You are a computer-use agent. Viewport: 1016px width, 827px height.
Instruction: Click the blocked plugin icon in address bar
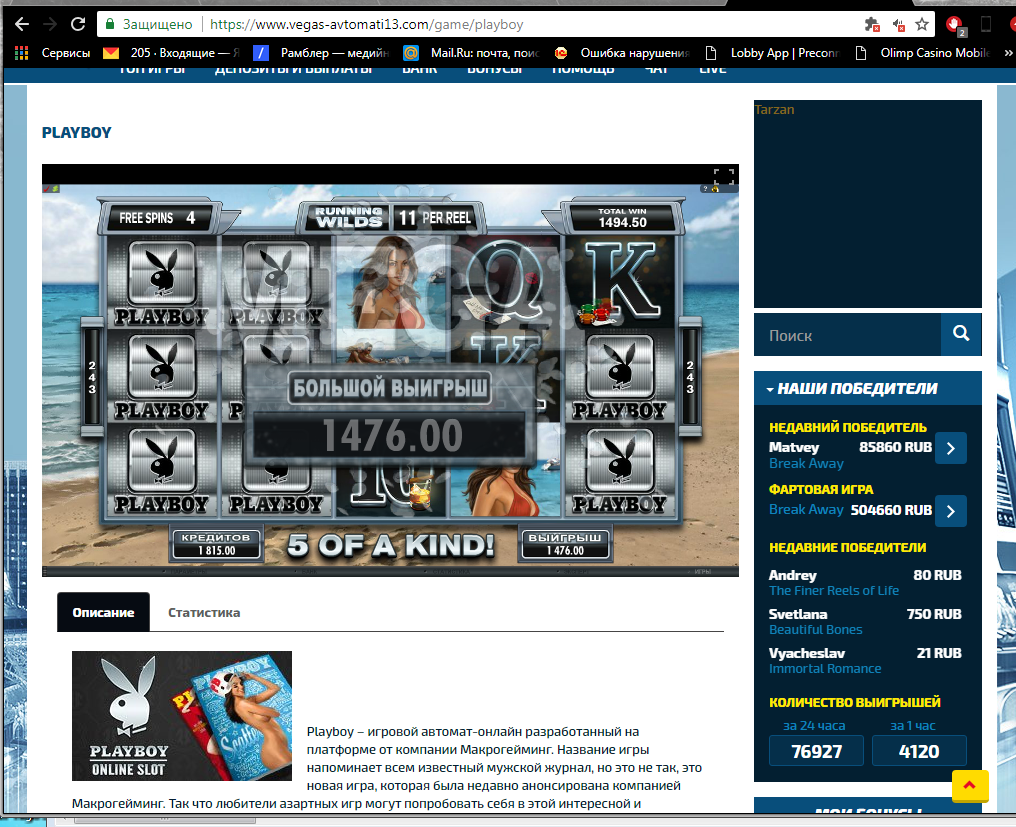pos(871,24)
